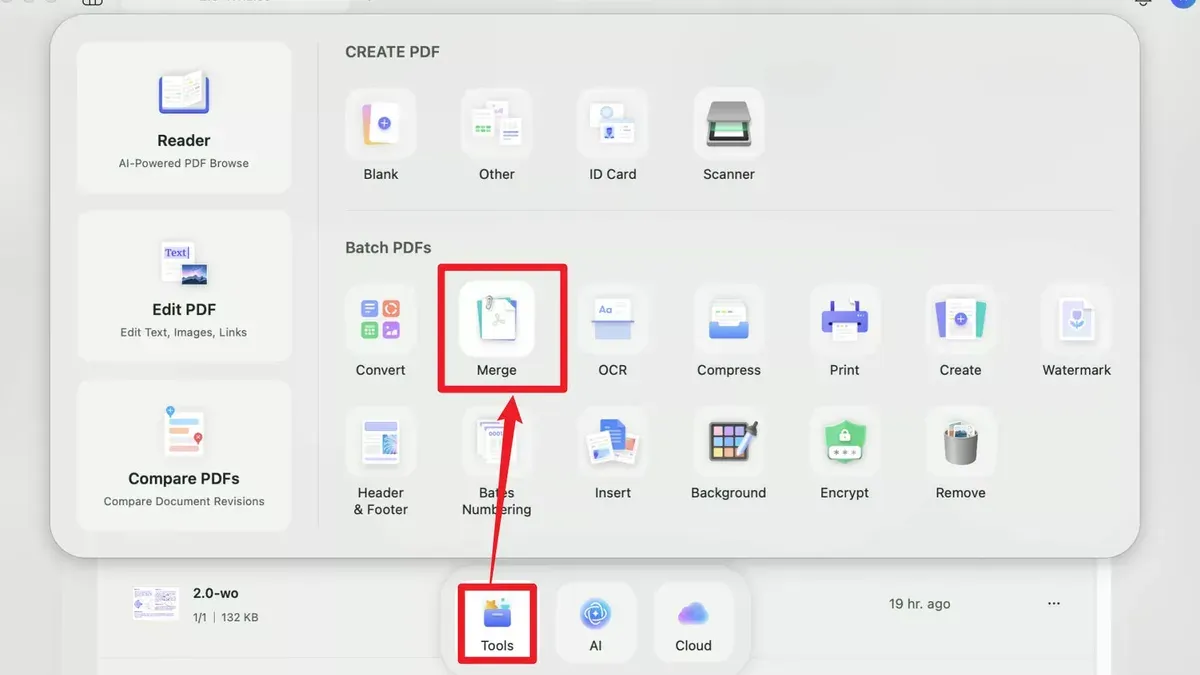Create a Blank PDF
The width and height of the screenshot is (1200, 675).
381,136
